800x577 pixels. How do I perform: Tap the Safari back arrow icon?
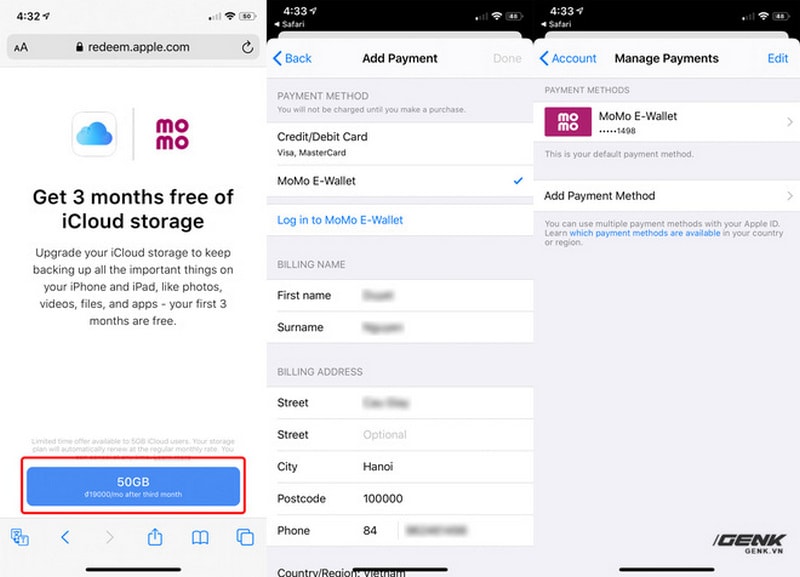pyautogui.click(x=65, y=537)
